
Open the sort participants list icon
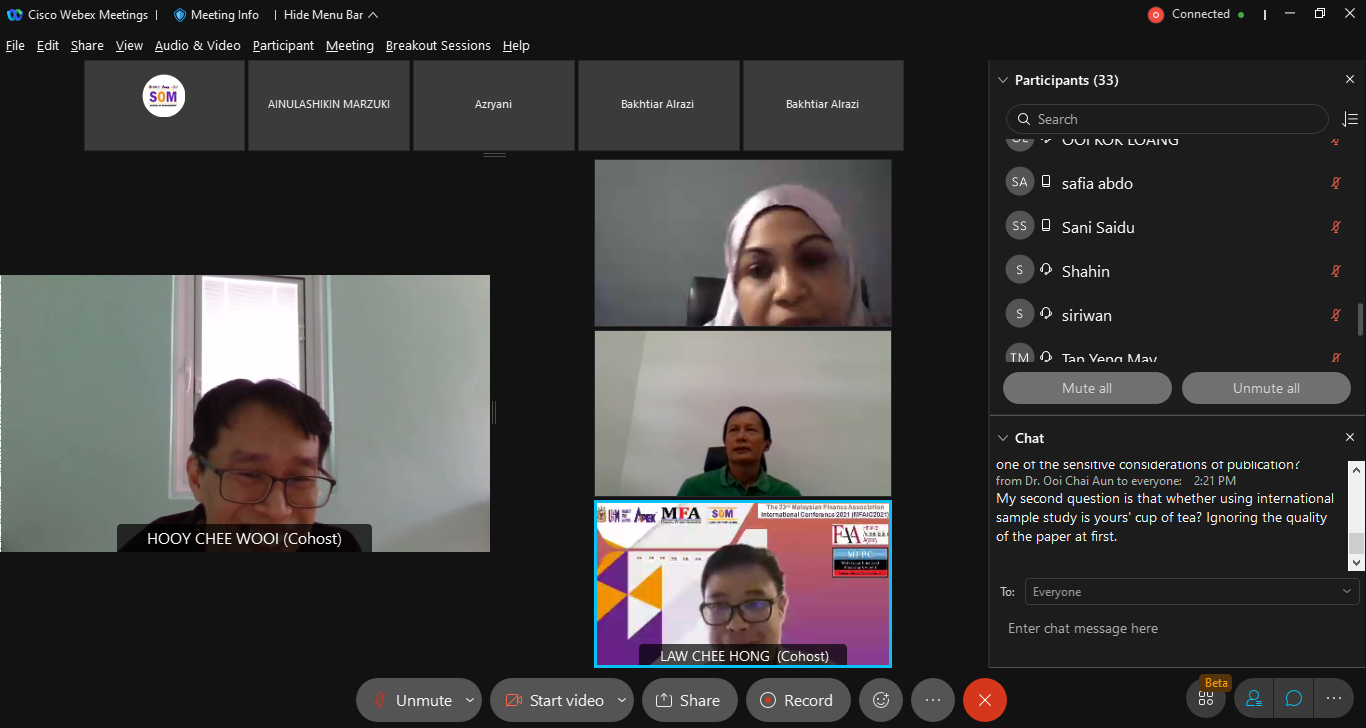click(1349, 119)
